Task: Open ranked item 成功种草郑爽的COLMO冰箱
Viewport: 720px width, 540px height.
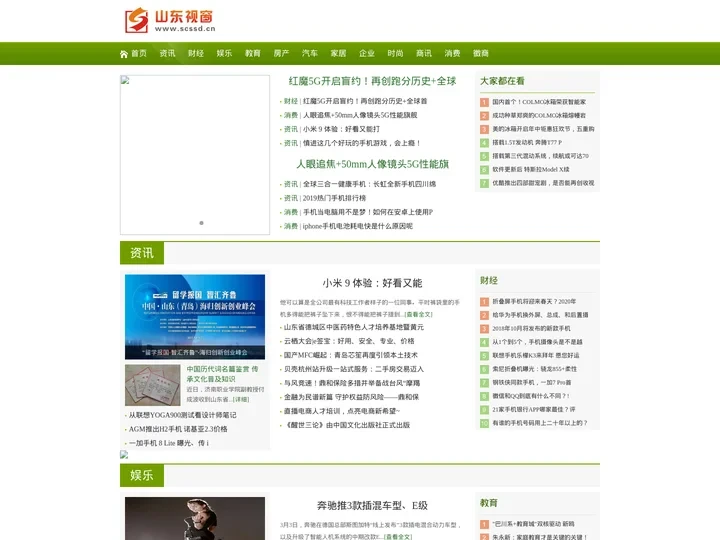Action: 539,115
